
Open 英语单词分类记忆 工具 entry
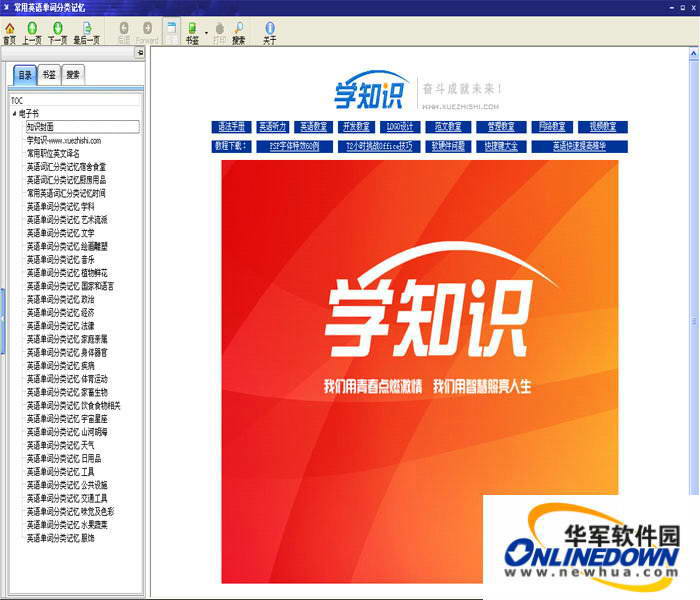click(x=60, y=472)
